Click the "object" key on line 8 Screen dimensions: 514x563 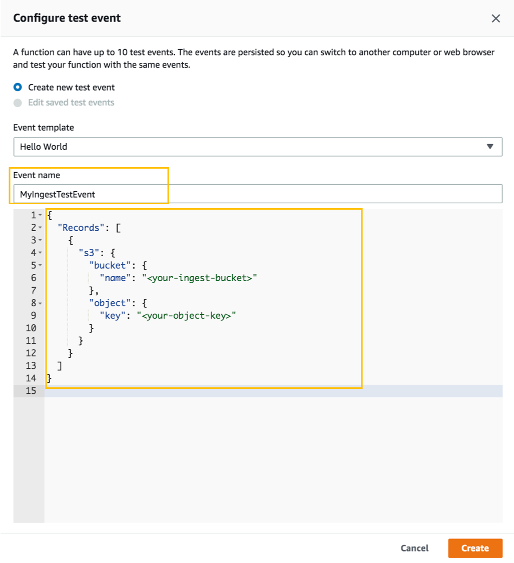[110, 303]
